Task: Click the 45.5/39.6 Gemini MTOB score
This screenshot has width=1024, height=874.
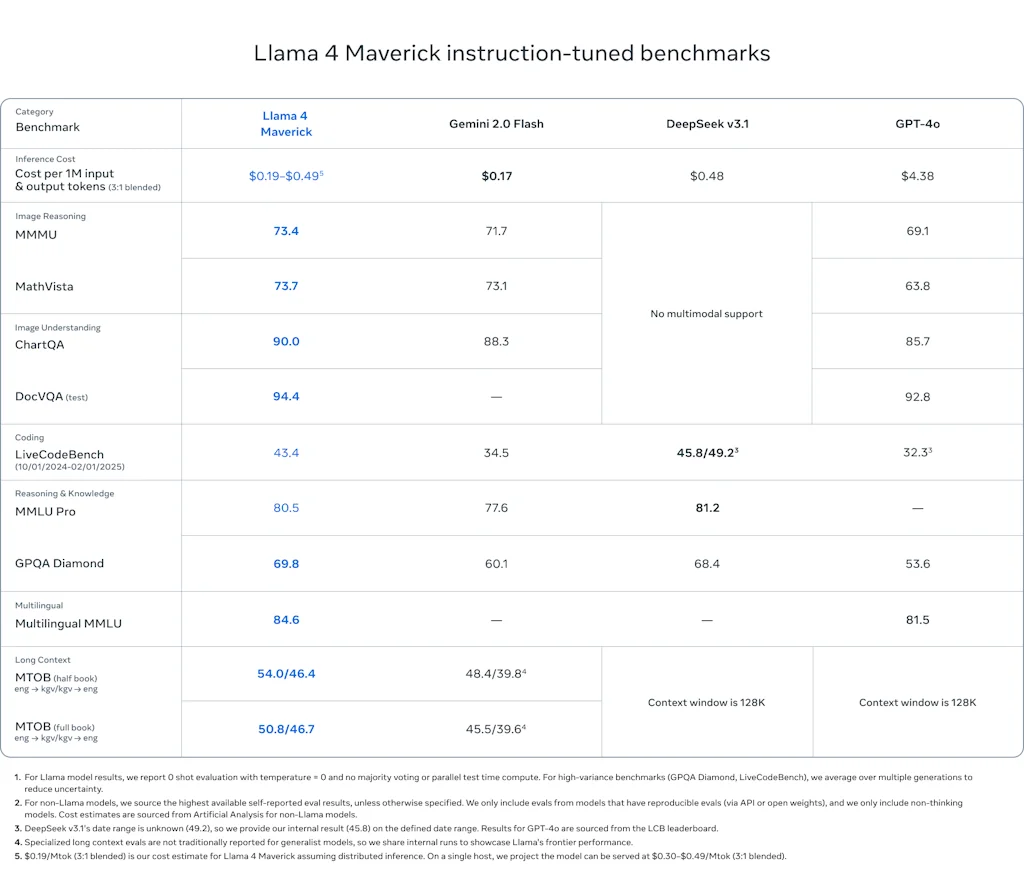Action: 496,729
